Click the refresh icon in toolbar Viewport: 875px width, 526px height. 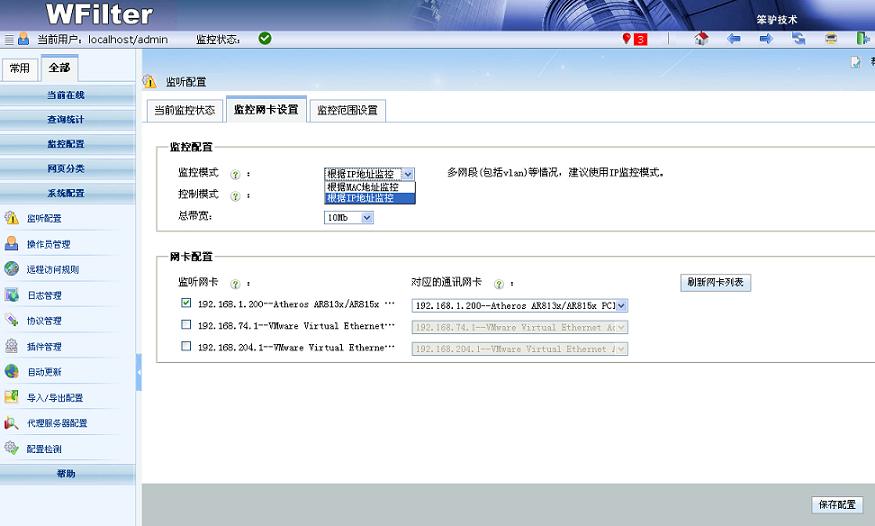799,39
